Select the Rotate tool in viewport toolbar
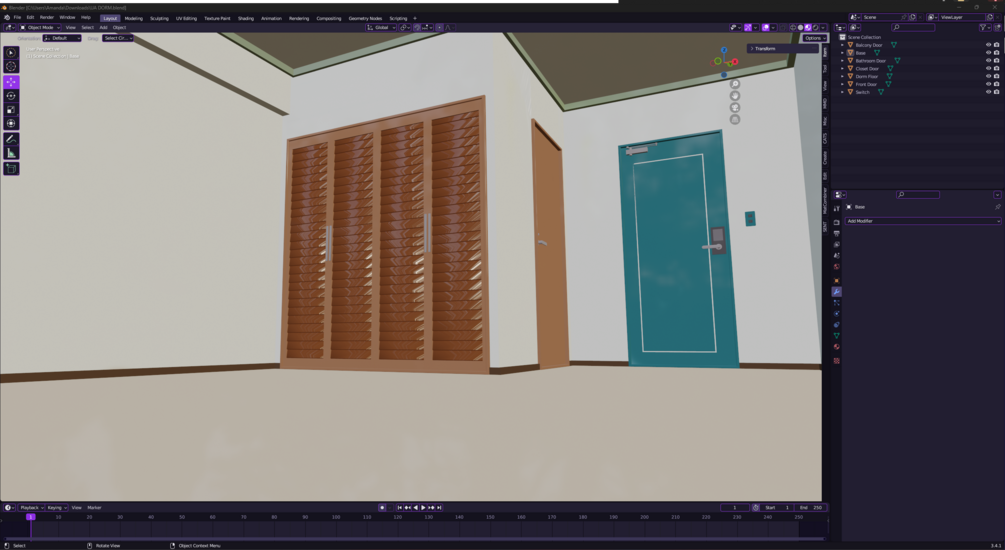This screenshot has width=1005, height=550. 11,96
